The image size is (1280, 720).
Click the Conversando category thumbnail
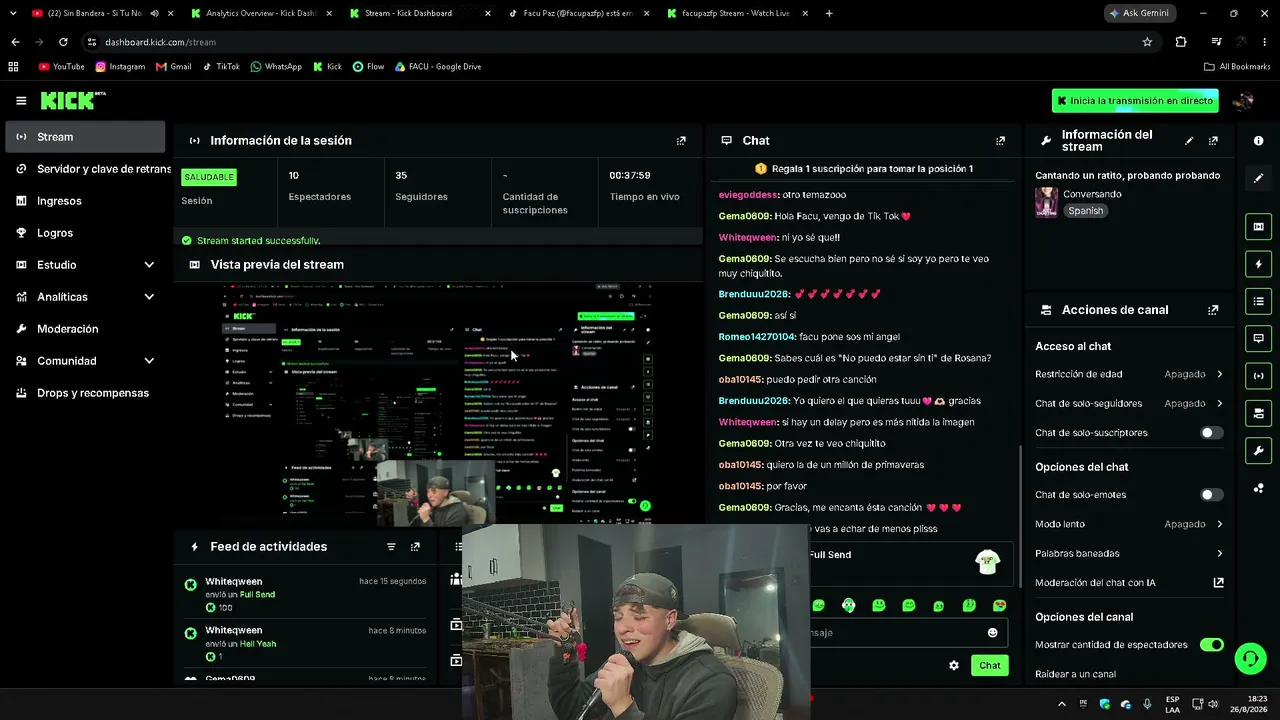tap(1046, 202)
